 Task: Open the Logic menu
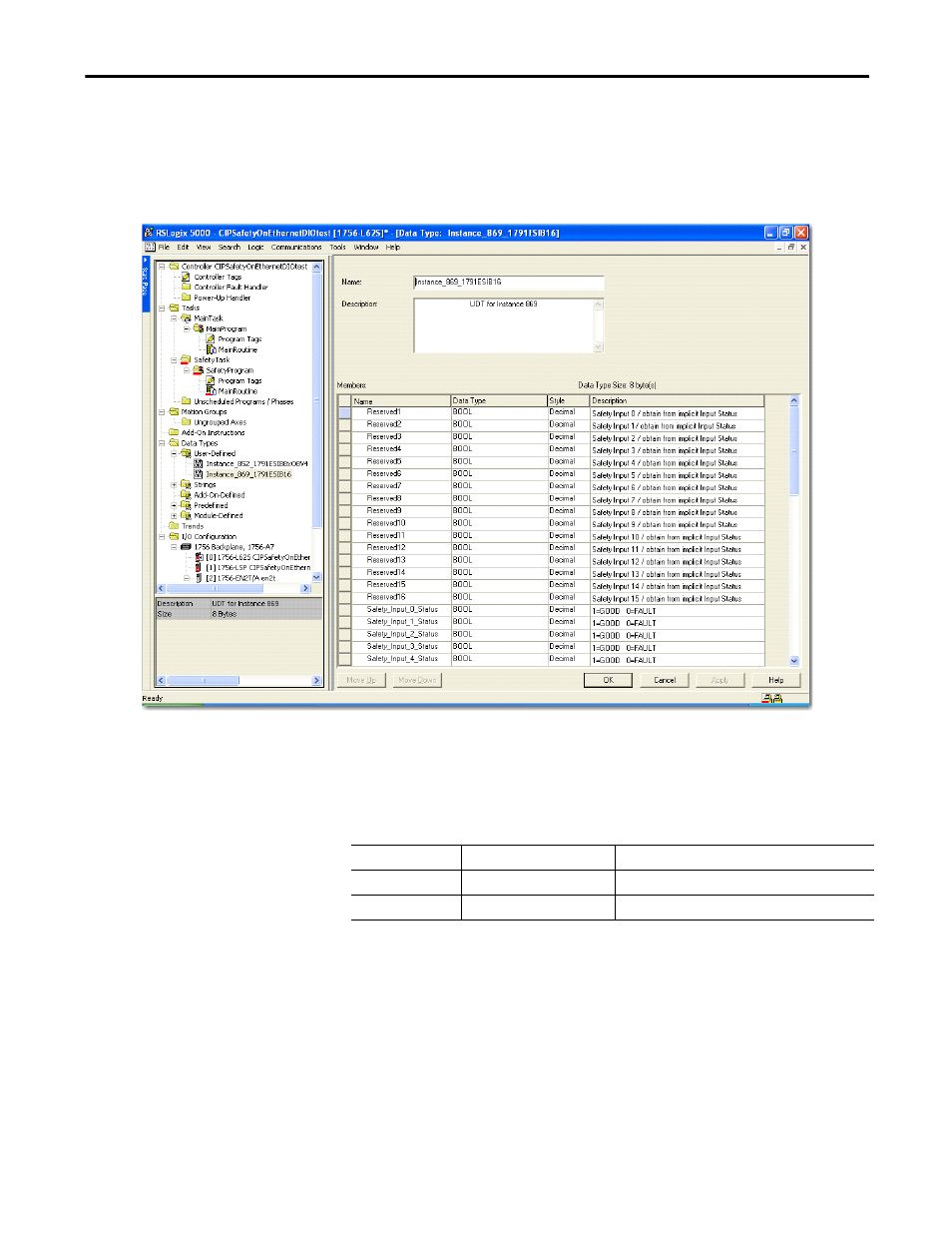pos(255,247)
